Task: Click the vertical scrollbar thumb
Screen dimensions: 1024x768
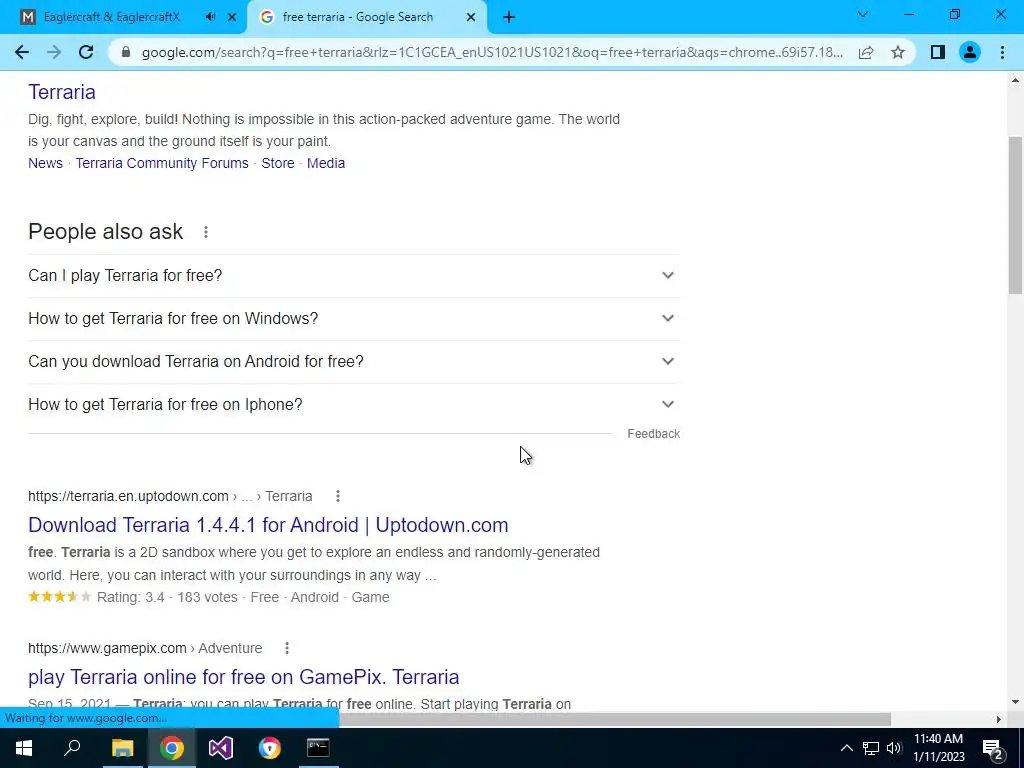Action: click(x=1016, y=216)
